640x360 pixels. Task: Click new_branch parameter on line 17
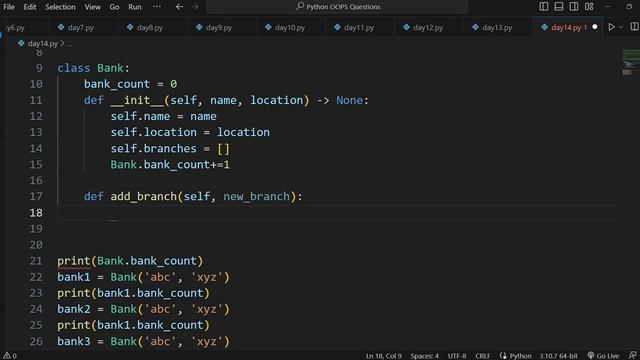(x=256, y=196)
